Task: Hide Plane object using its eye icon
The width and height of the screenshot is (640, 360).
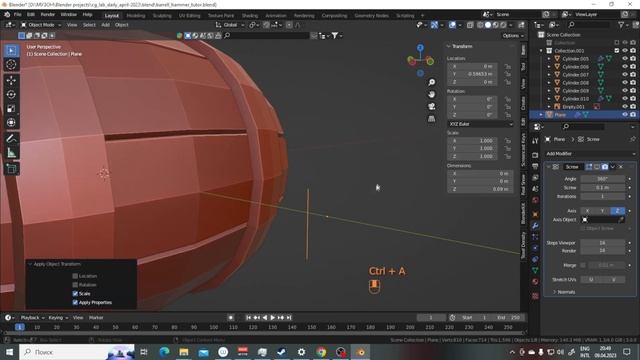Action: point(624,115)
